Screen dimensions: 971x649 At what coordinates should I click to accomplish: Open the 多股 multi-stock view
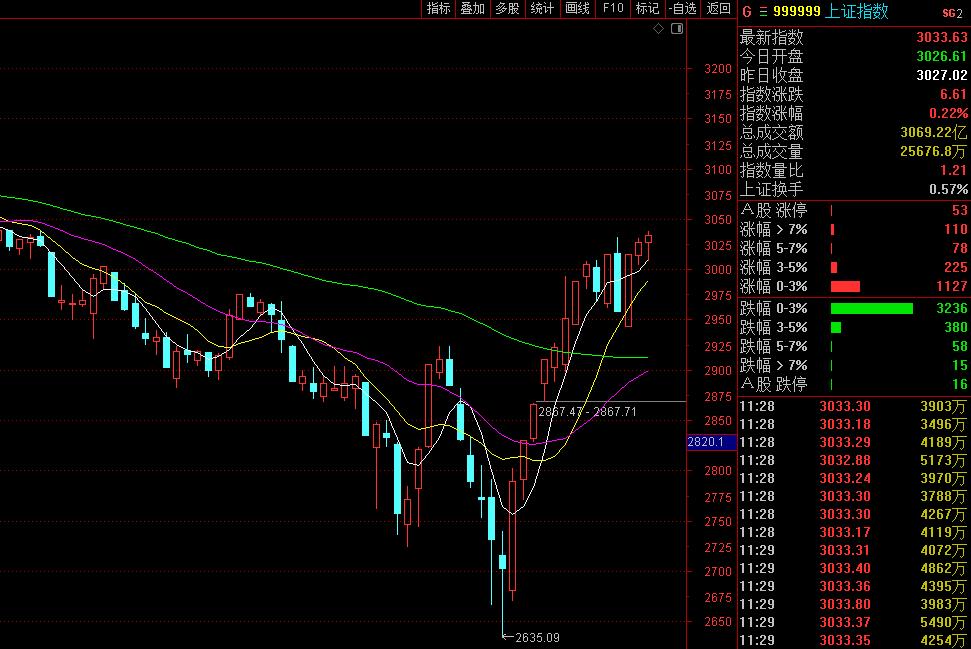coord(507,8)
